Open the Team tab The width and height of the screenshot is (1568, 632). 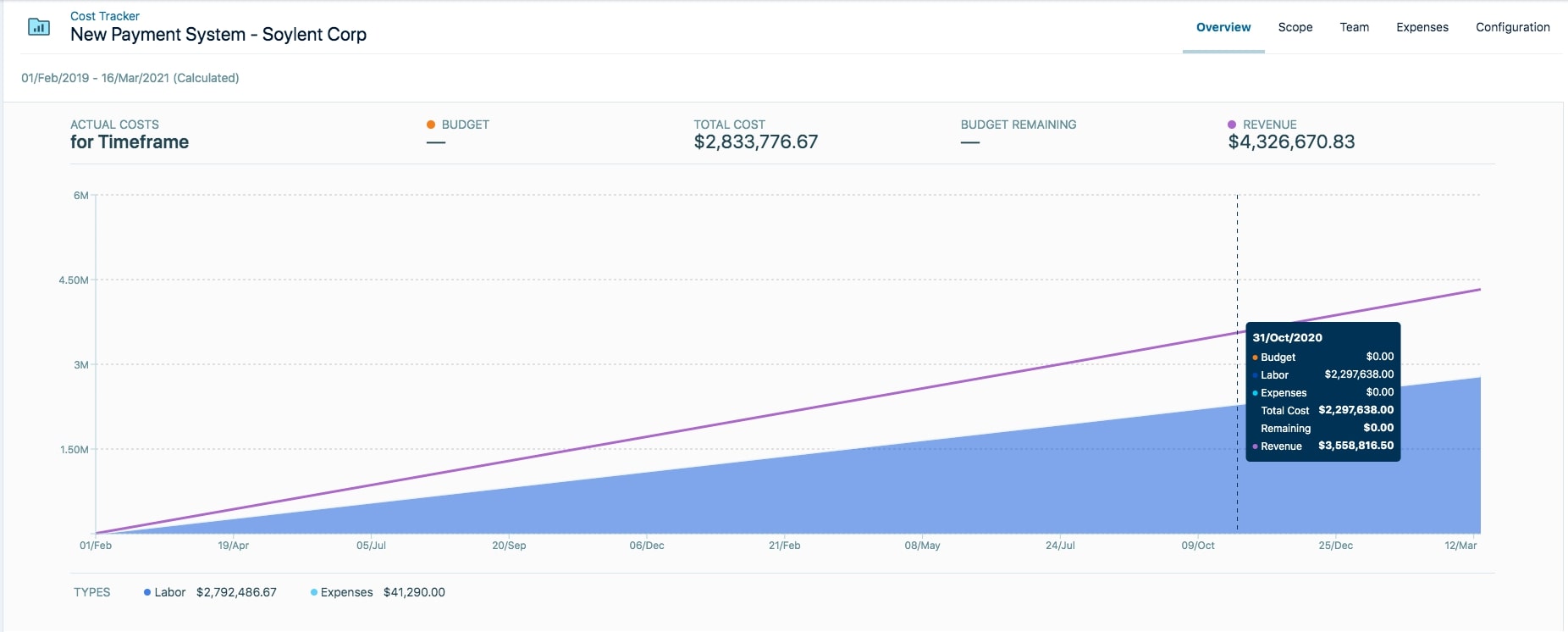(x=1355, y=27)
